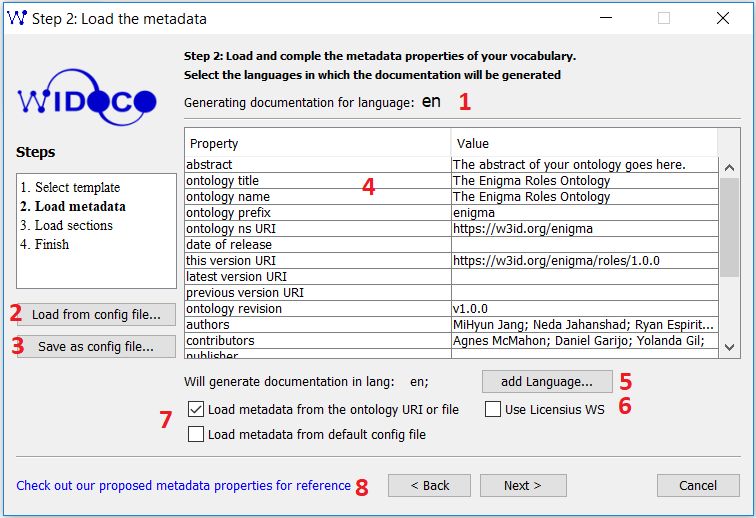756x518 pixels.
Task: Edit the ontology title value cell
Action: point(584,180)
